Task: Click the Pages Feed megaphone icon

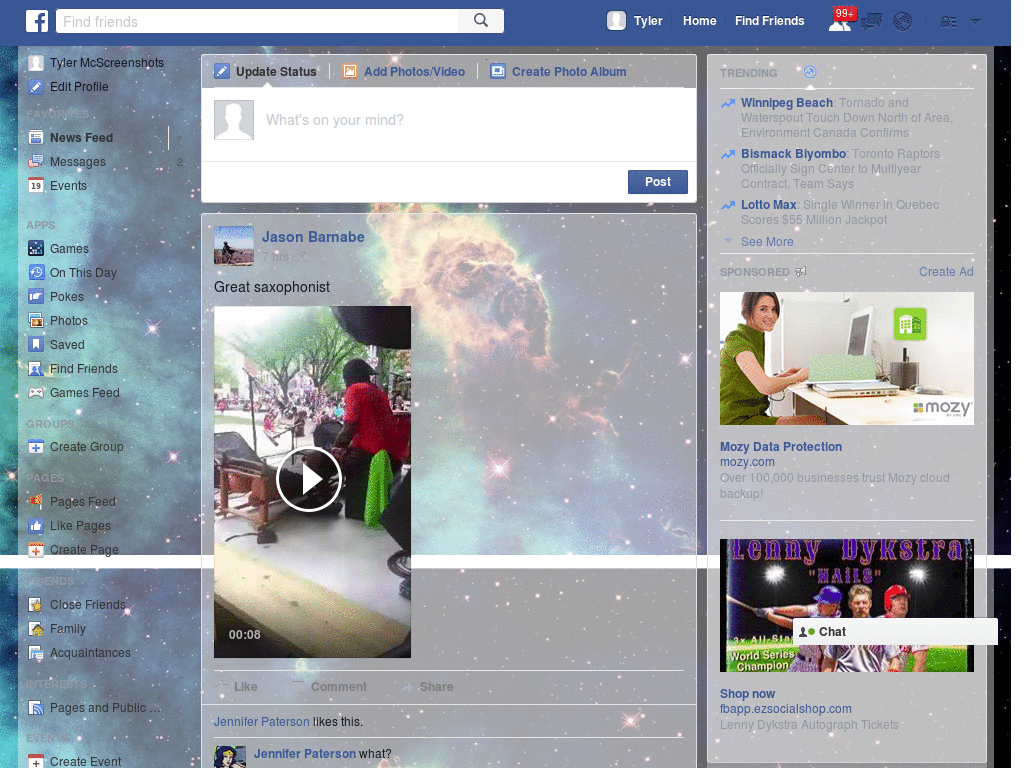Action: tap(36, 502)
